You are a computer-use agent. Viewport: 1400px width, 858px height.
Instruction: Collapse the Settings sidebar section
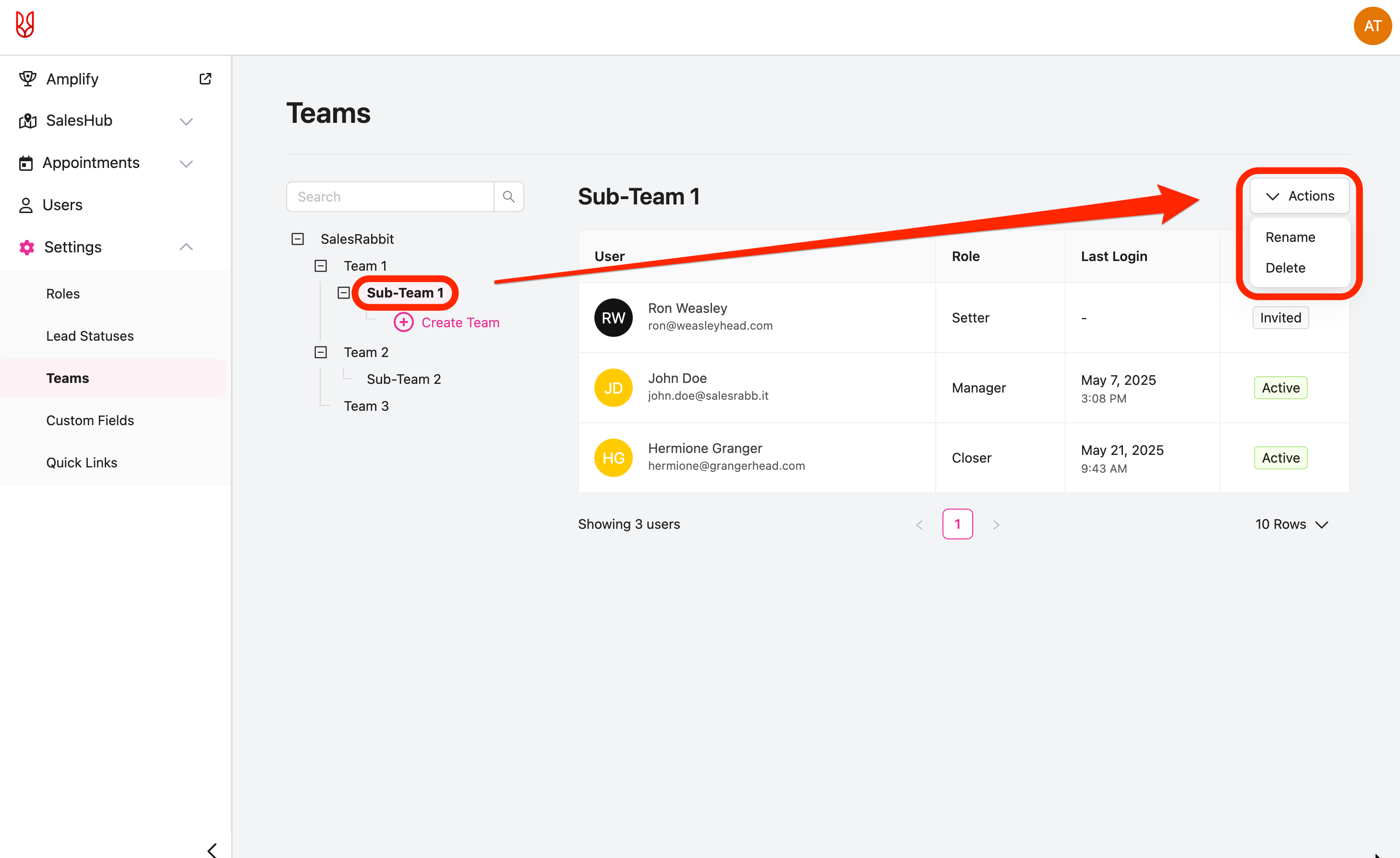pos(186,247)
